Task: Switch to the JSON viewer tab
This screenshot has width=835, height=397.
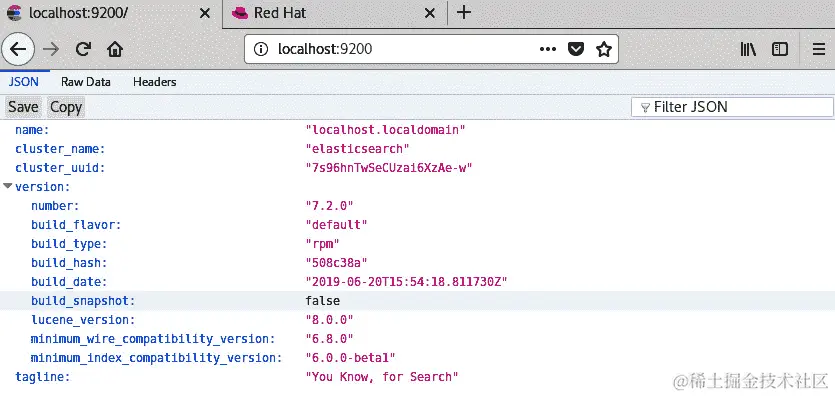Action: coord(23,82)
